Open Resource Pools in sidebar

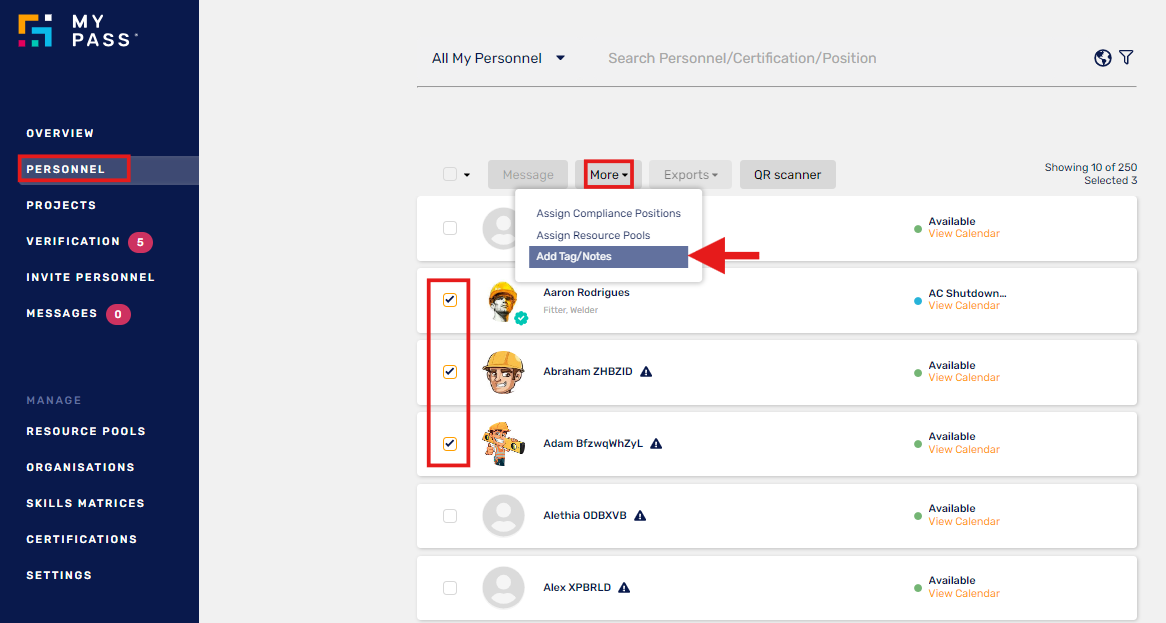(x=86, y=431)
